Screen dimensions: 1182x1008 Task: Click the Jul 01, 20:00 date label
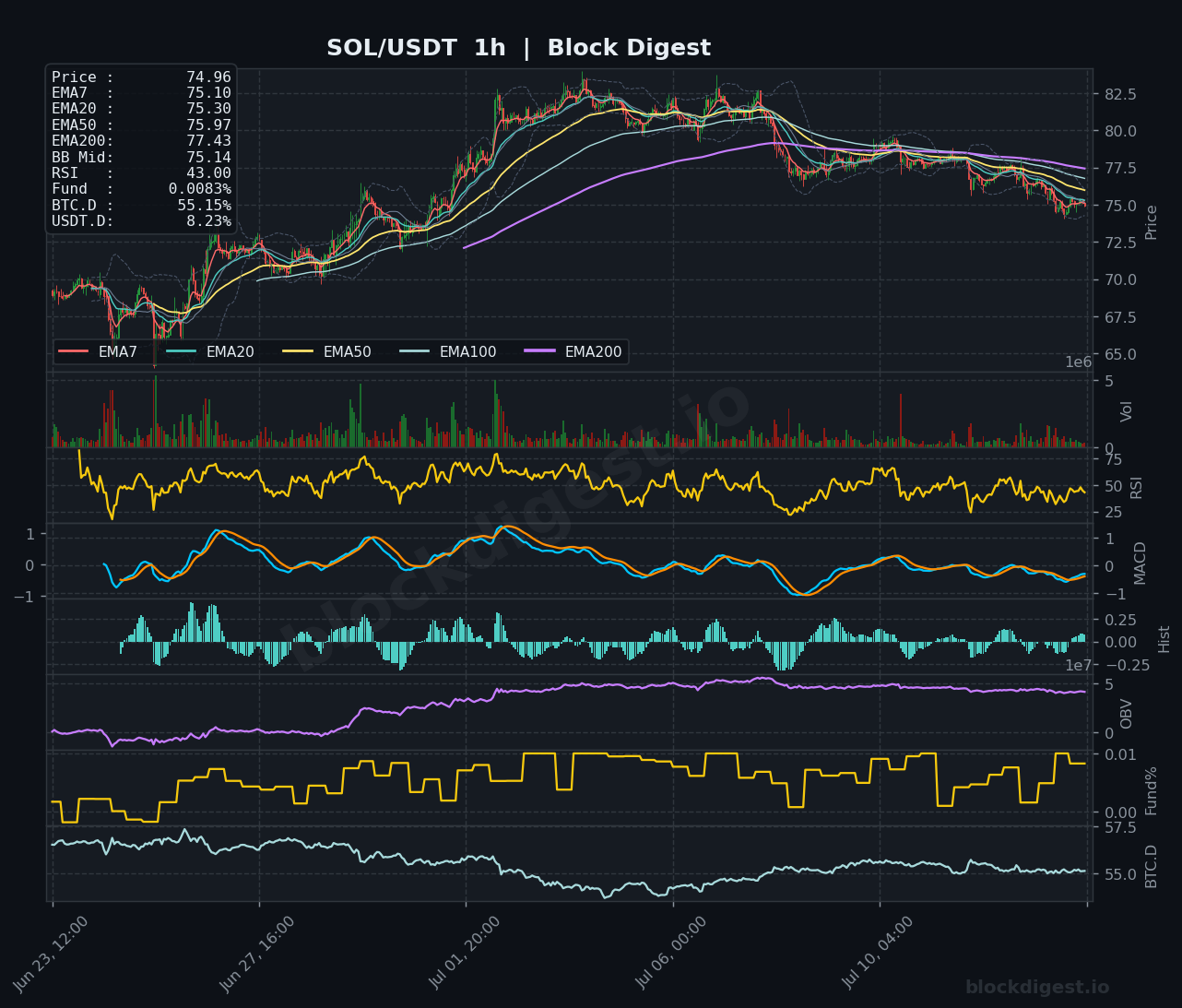click(465, 953)
